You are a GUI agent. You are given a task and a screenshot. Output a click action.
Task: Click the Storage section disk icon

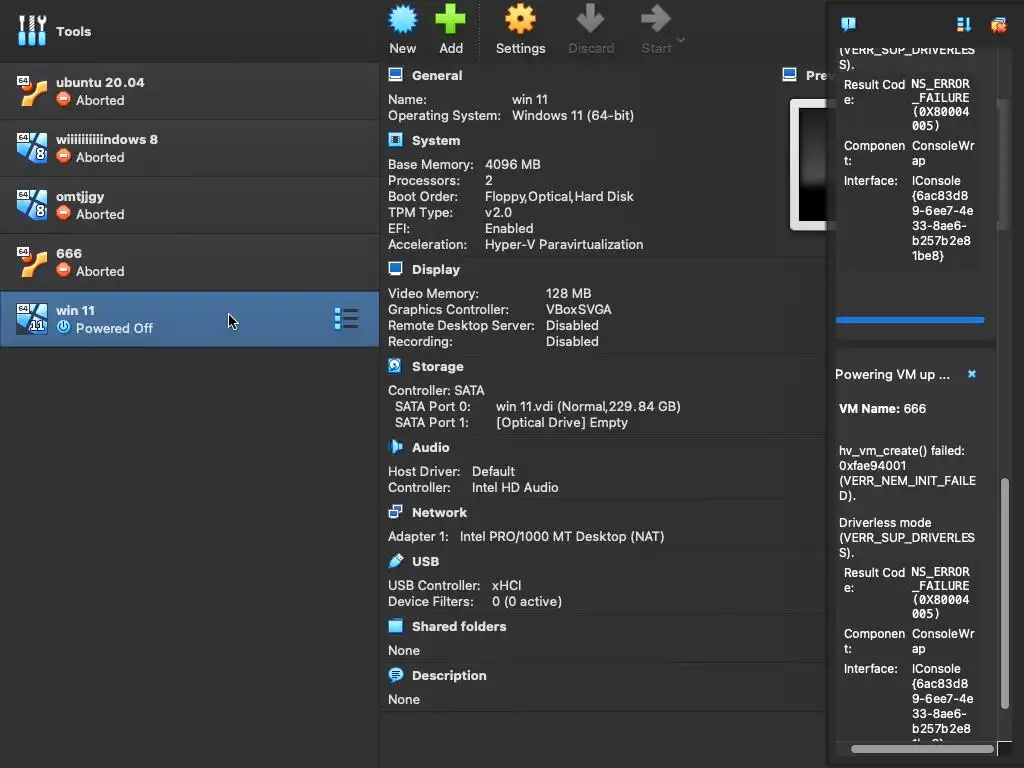pyautogui.click(x=395, y=366)
